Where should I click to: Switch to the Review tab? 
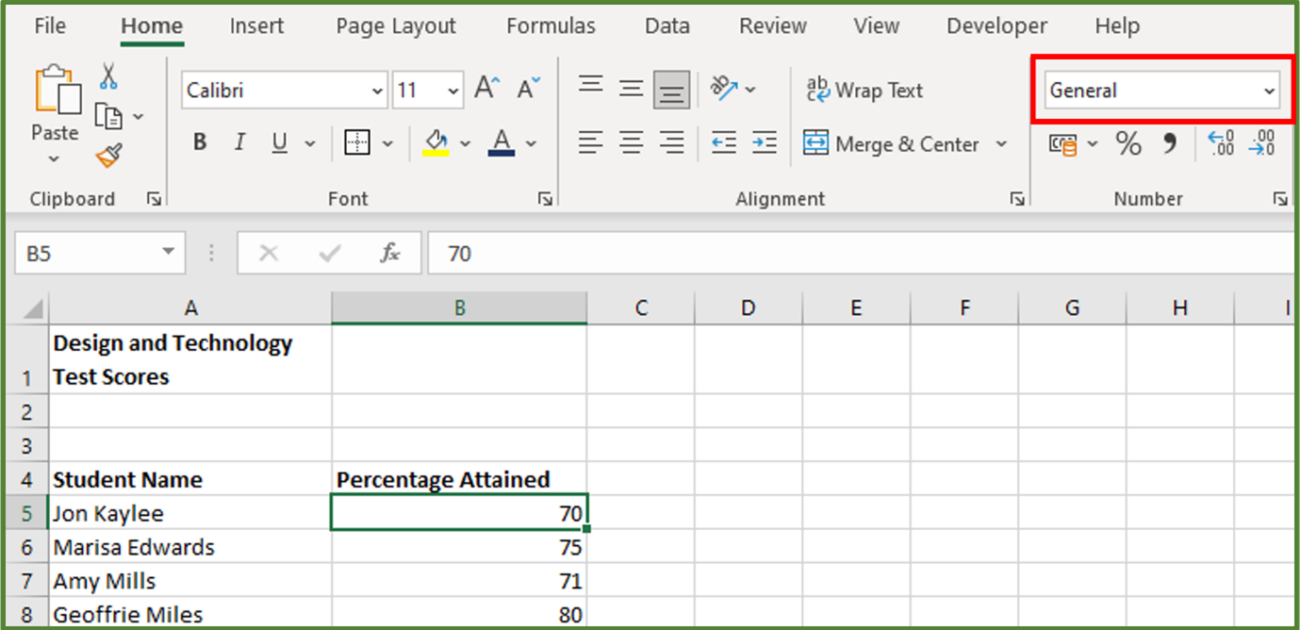[772, 26]
